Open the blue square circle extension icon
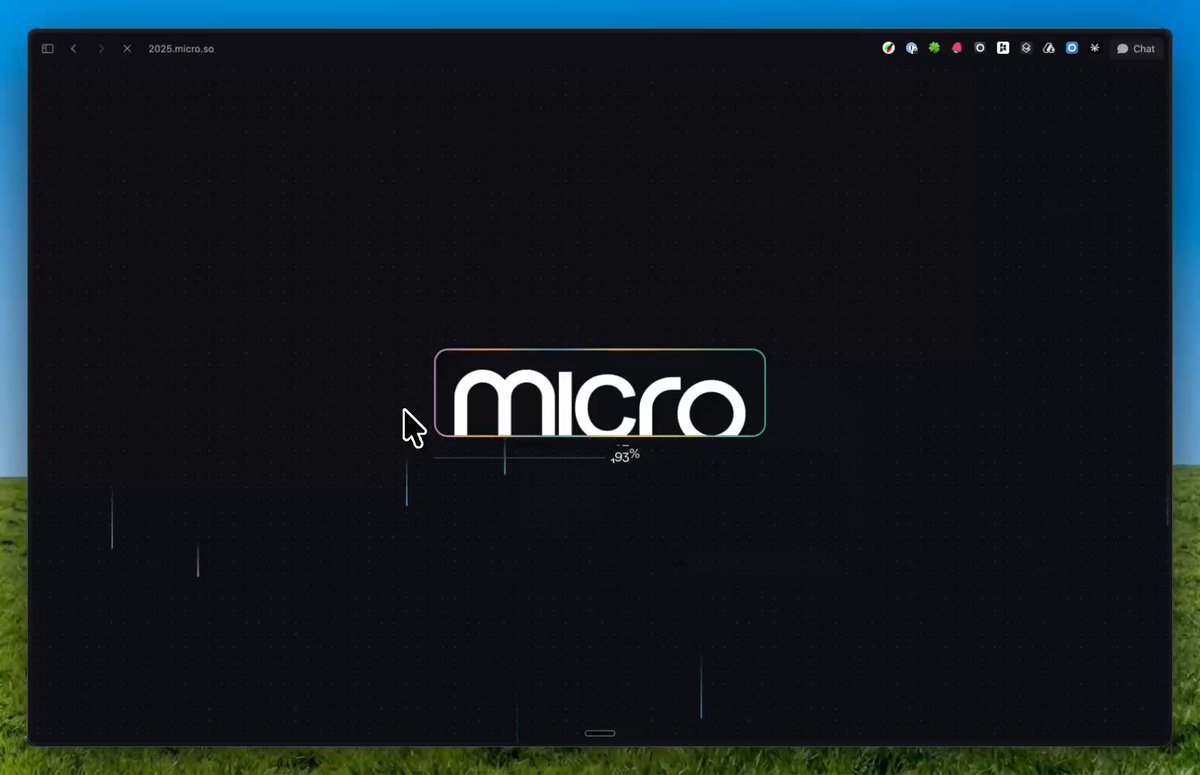Screen dimensions: 1200x775 pos(1072,48)
